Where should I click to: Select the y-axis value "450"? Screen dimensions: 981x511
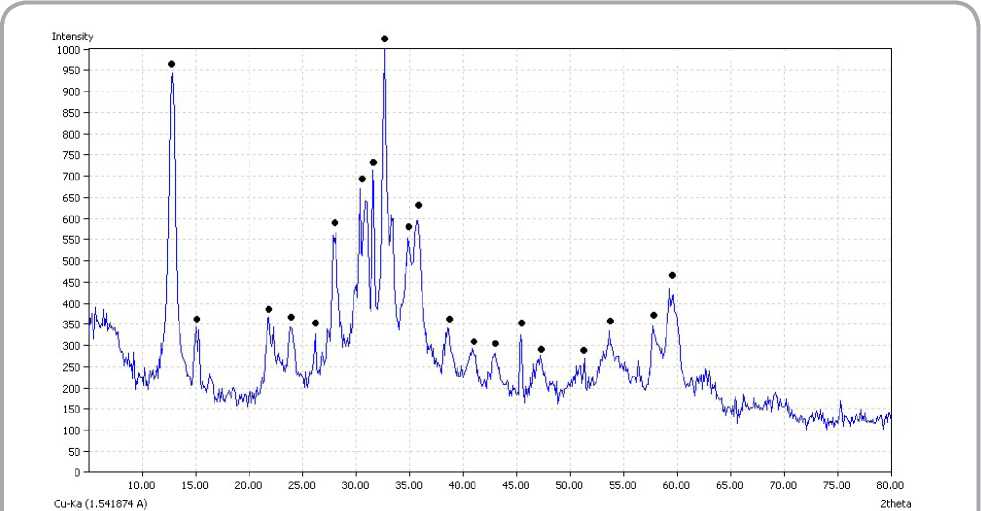(x=71, y=283)
